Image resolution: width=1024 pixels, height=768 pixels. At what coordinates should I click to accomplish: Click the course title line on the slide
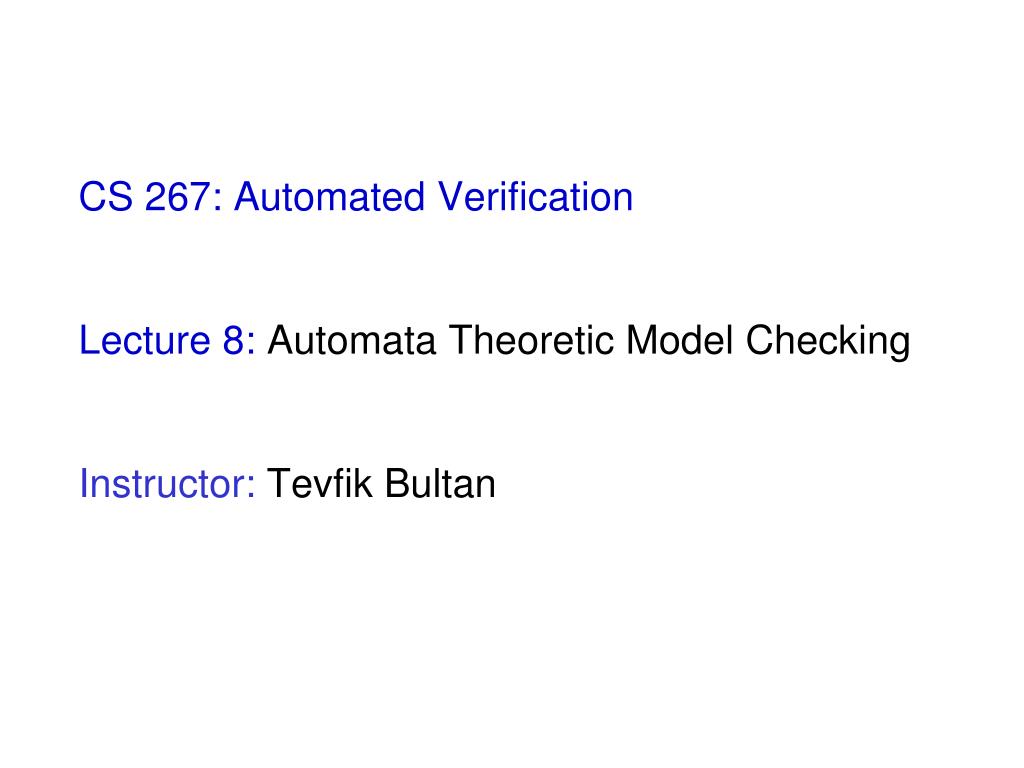point(356,197)
